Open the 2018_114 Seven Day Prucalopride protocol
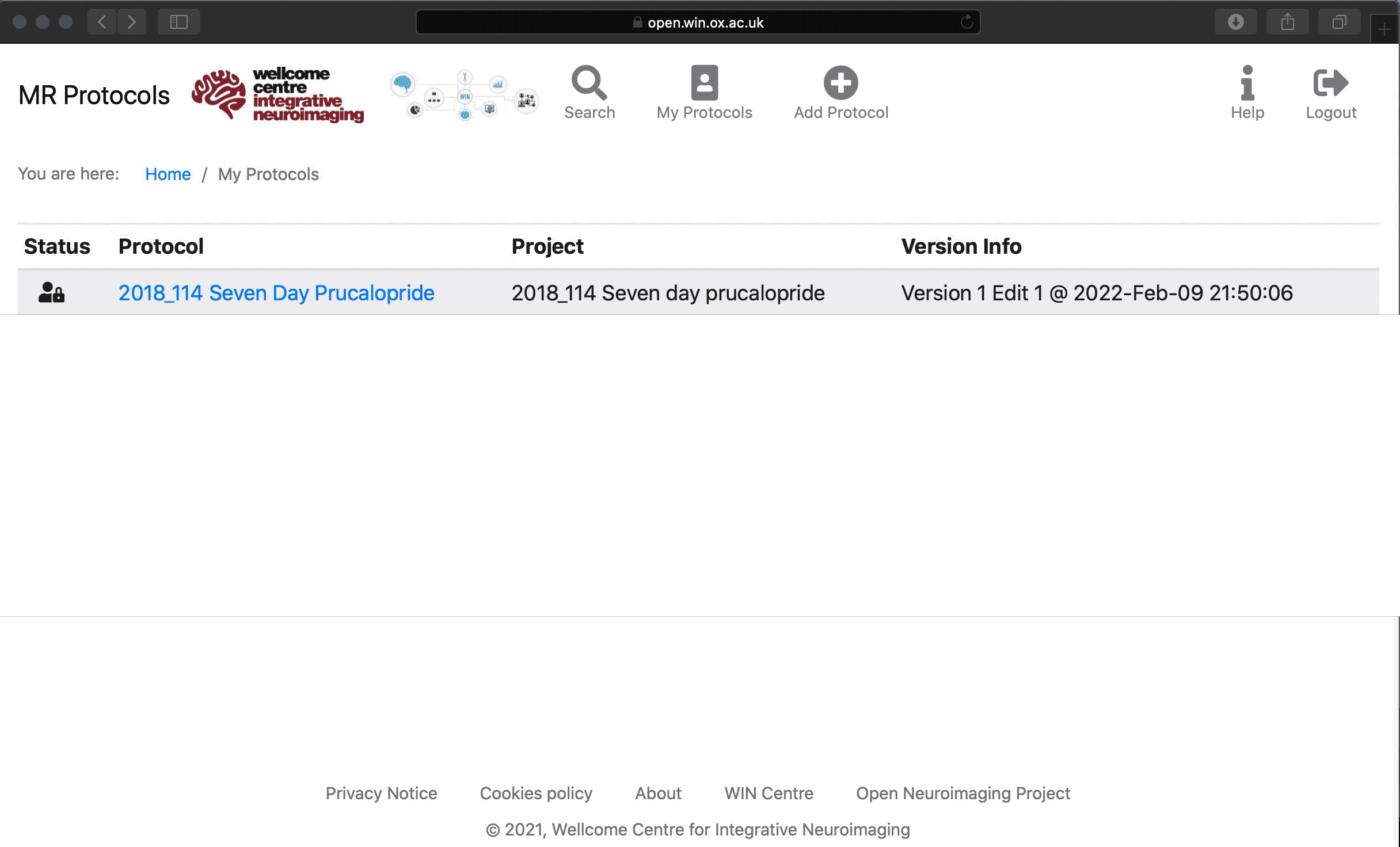Image resolution: width=1400 pixels, height=847 pixels. pos(276,293)
